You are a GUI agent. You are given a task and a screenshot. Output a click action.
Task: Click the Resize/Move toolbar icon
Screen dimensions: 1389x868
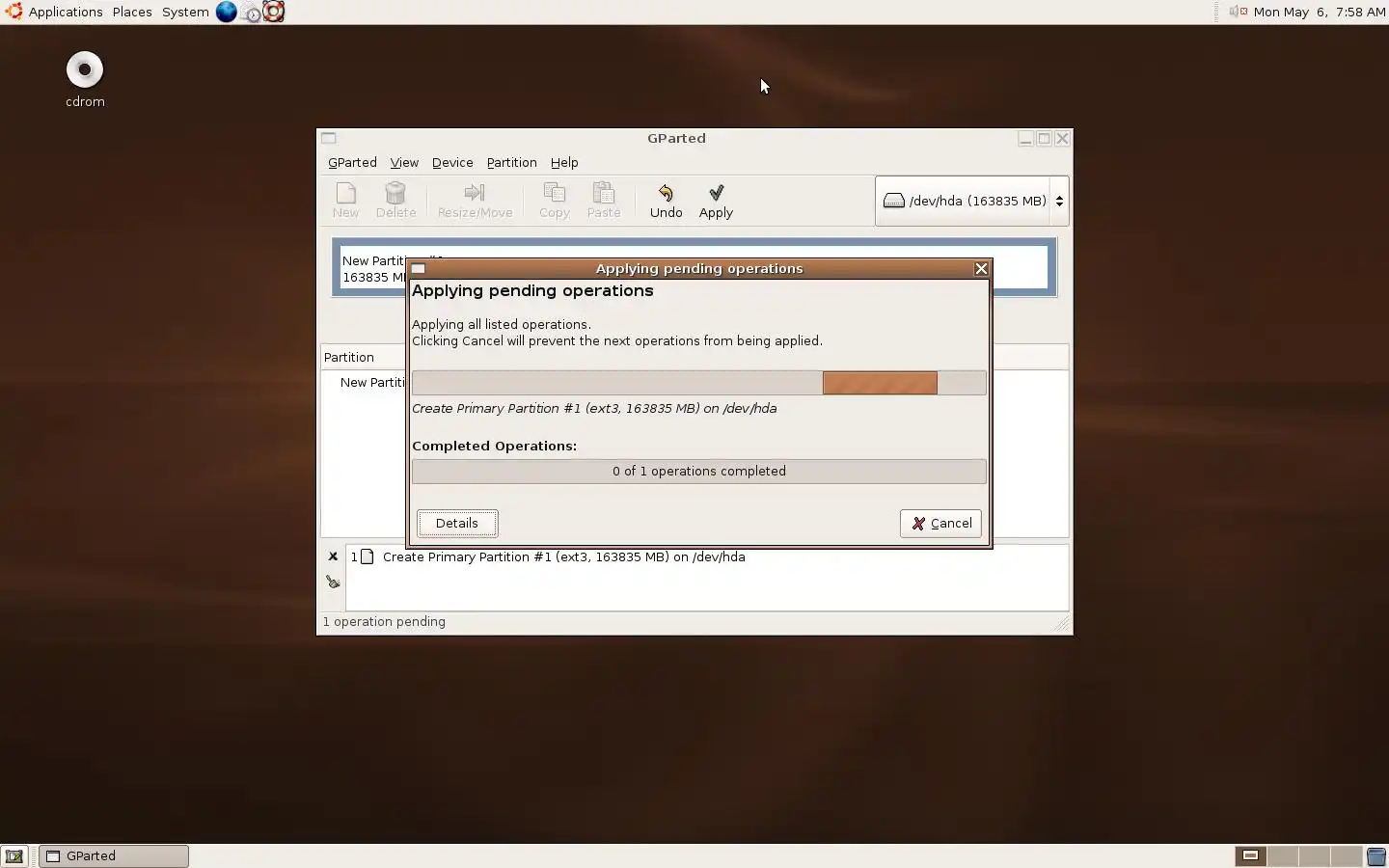point(475,201)
